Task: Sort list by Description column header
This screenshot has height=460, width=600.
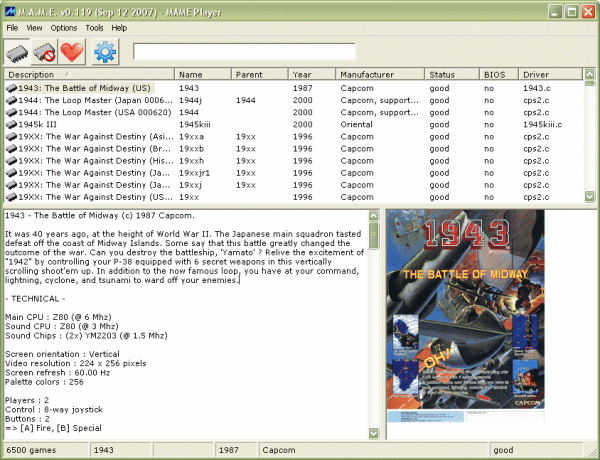Action: point(89,74)
